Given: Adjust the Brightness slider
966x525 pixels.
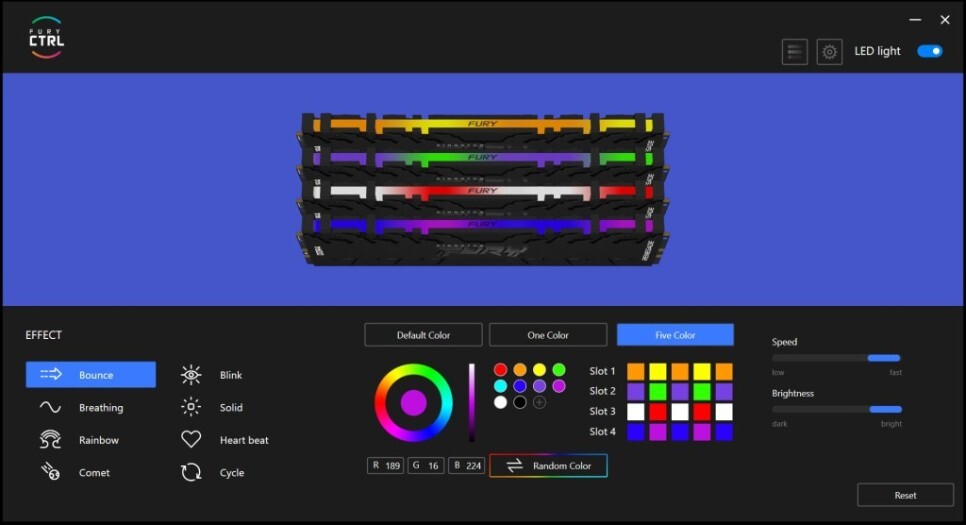Looking at the screenshot, I should click(x=837, y=409).
